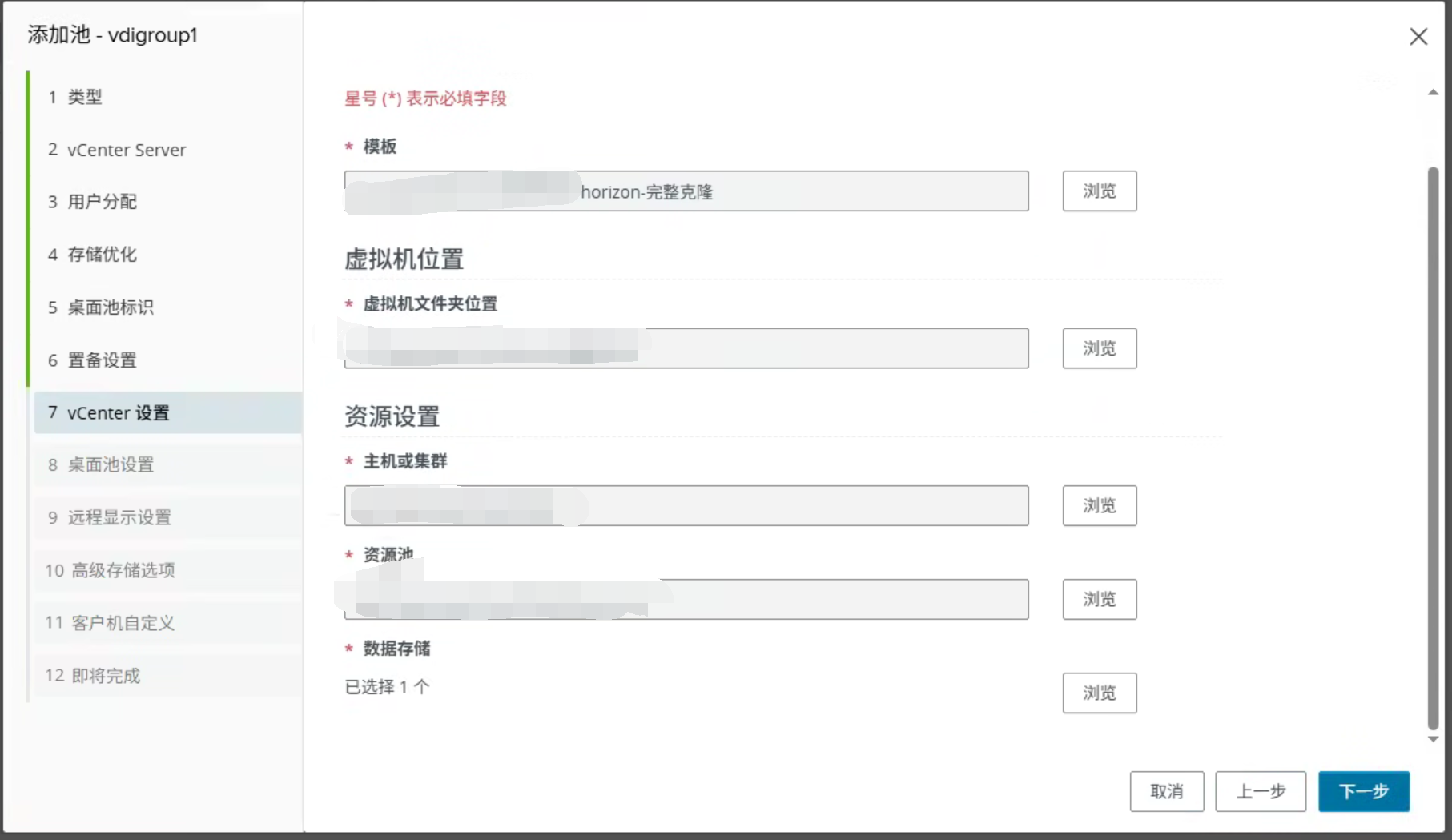Browse for 资源池
This screenshot has width=1452, height=840.
(x=1099, y=599)
